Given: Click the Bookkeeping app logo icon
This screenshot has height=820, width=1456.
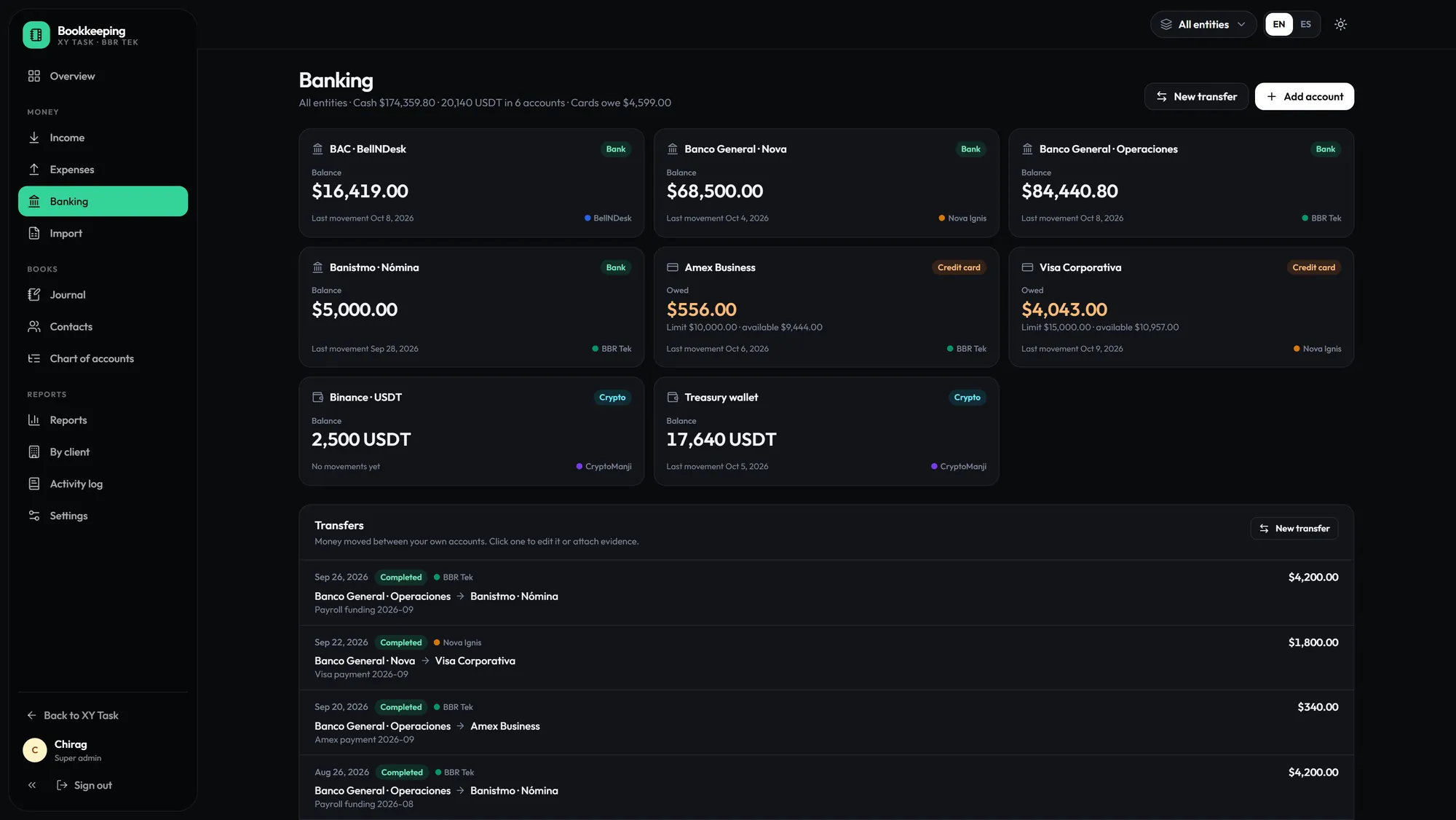Looking at the screenshot, I should pyautogui.click(x=36, y=34).
